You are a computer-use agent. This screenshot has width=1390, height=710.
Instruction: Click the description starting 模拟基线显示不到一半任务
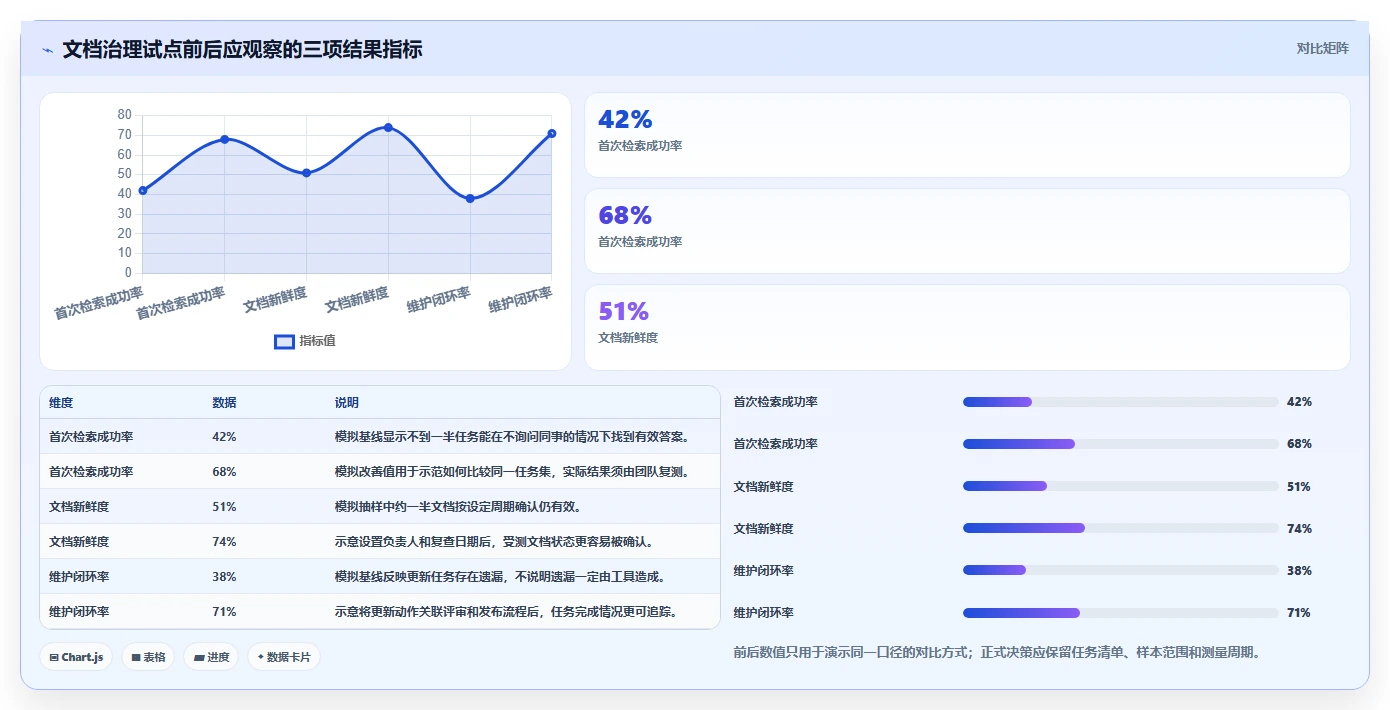(x=513, y=437)
